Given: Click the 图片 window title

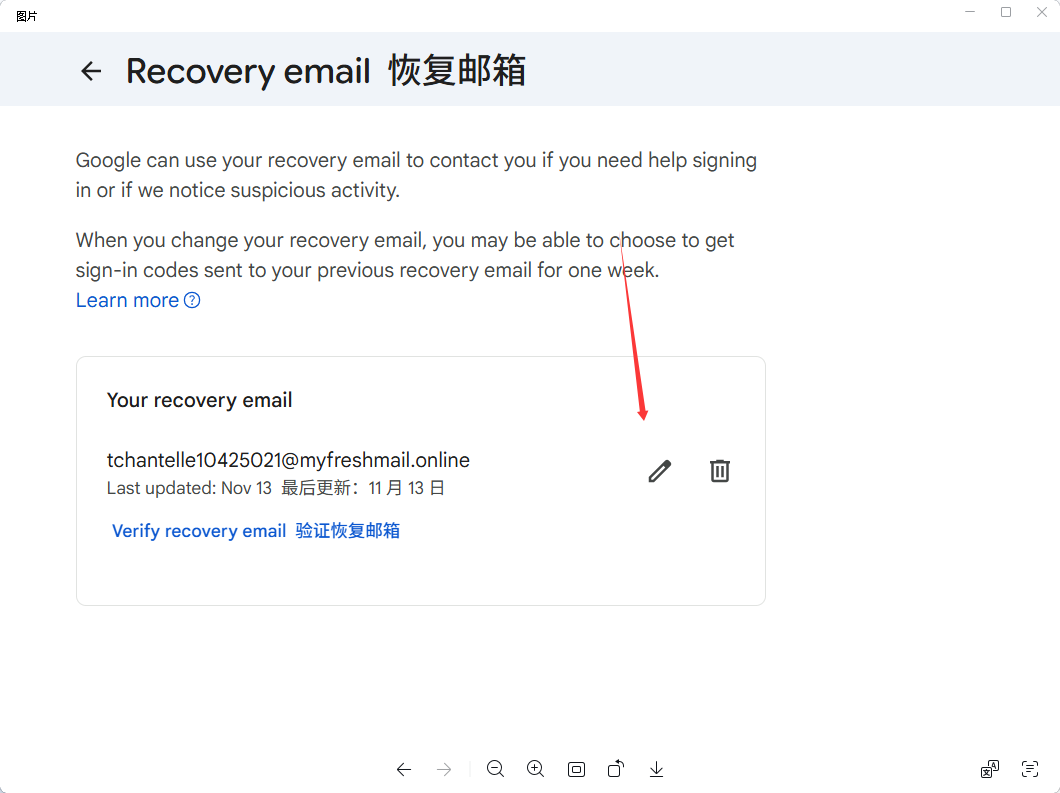Looking at the screenshot, I should [26, 16].
